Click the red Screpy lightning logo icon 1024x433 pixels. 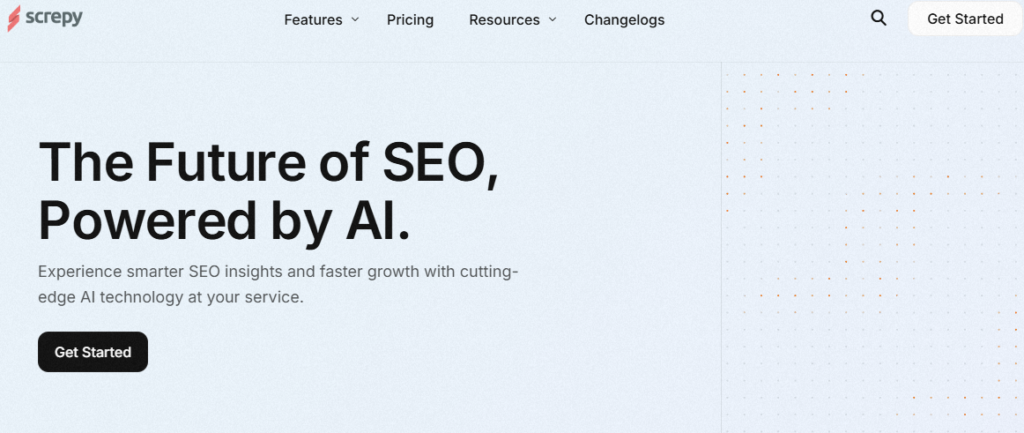[13, 18]
